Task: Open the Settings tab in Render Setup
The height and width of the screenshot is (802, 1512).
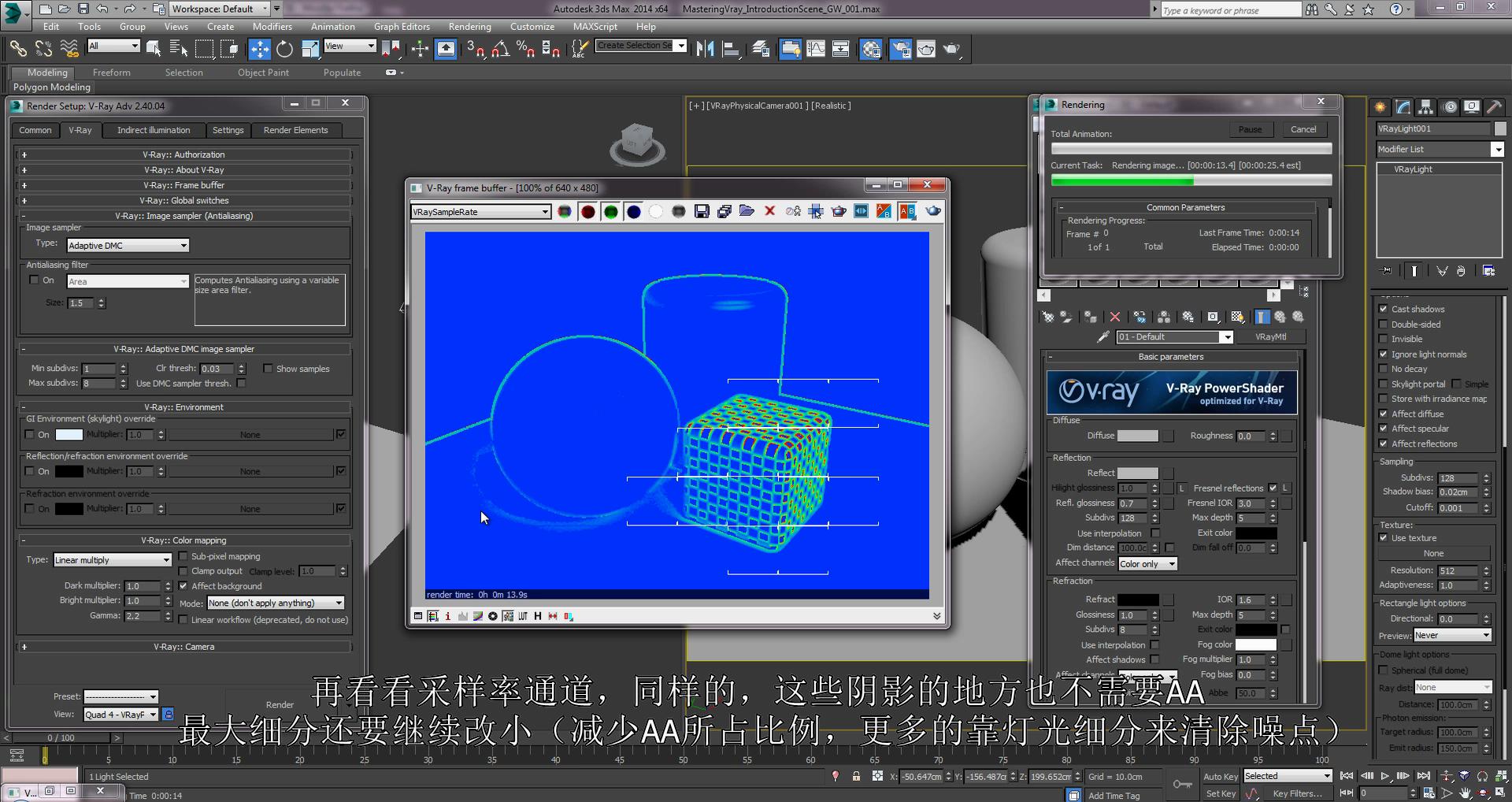Action: point(228,130)
